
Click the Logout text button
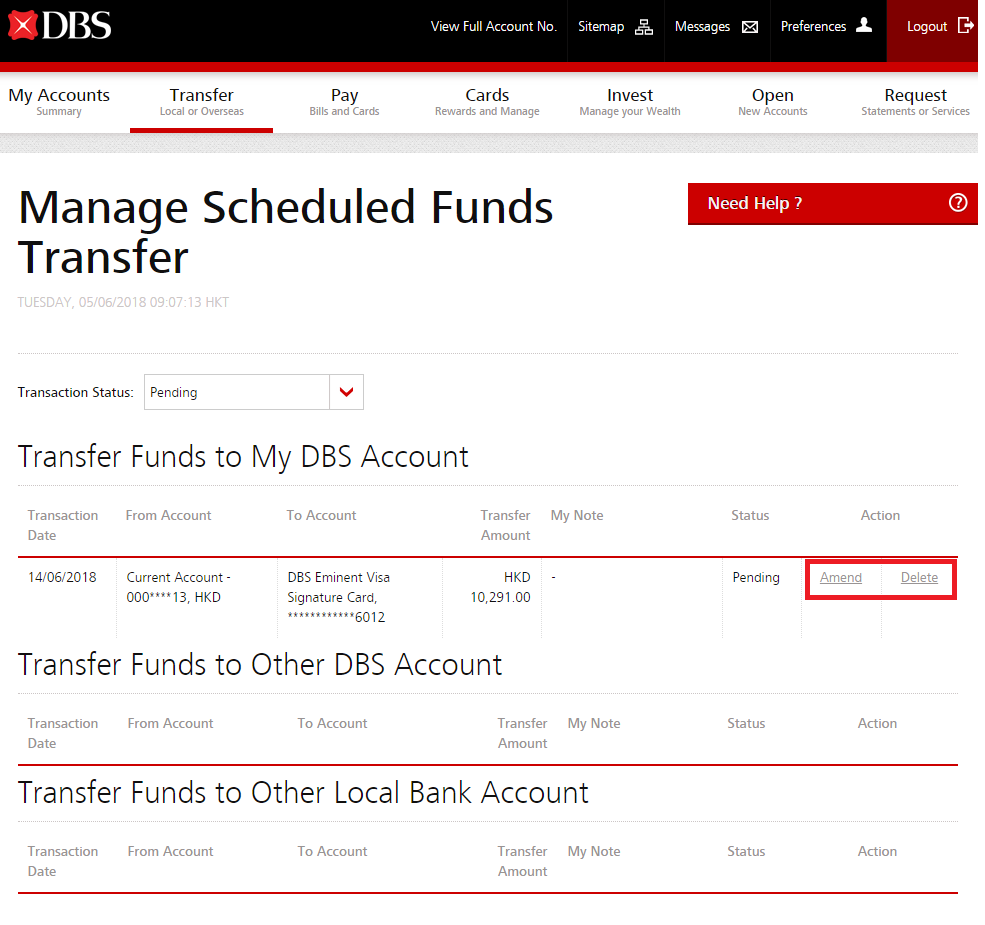[x=926, y=27]
